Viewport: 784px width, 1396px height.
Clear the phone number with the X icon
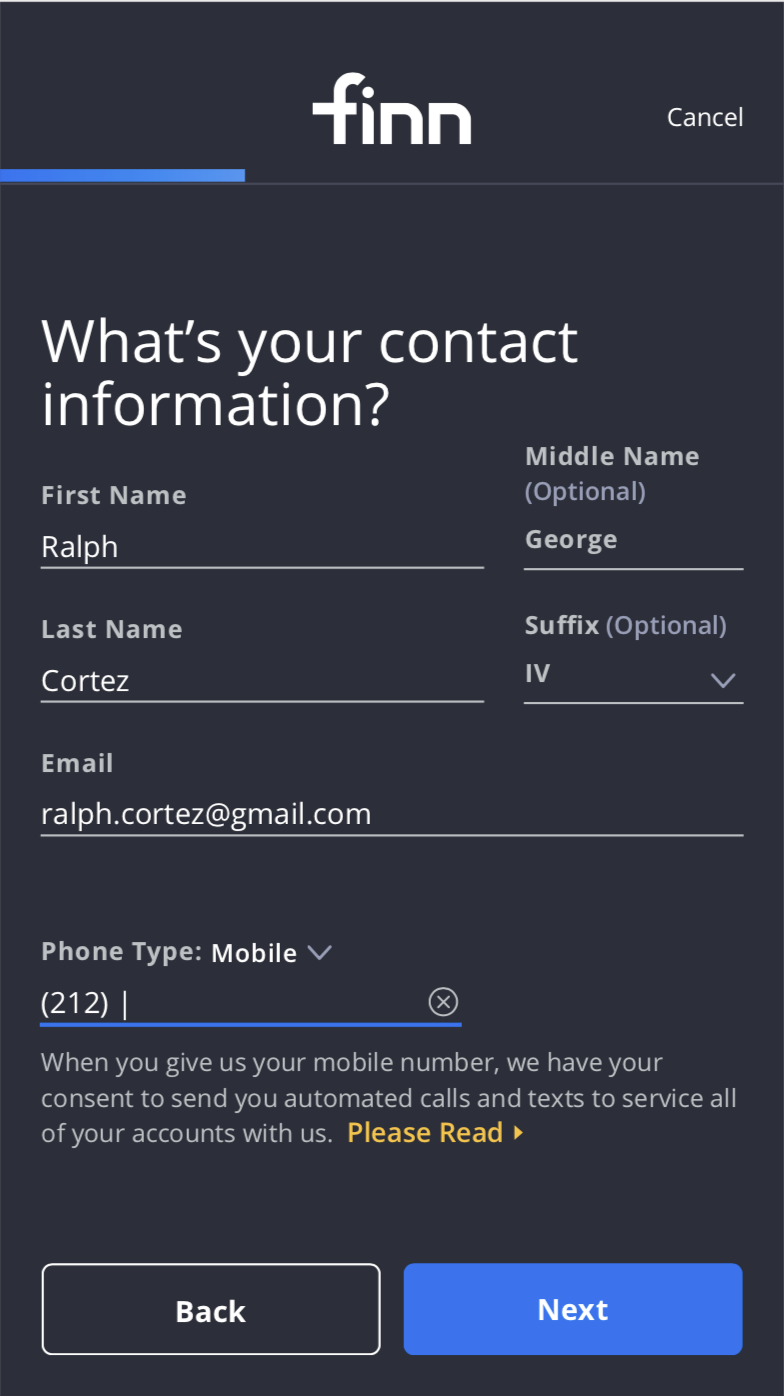point(443,1001)
